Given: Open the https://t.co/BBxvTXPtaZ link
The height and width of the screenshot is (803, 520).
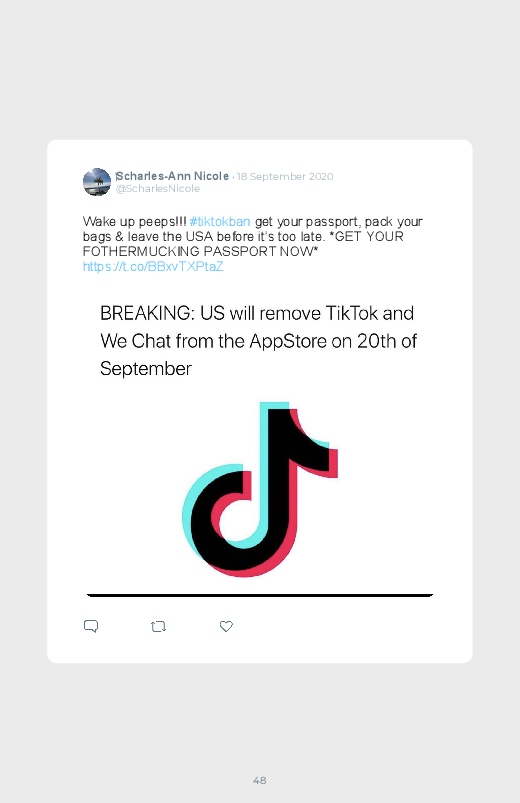Looking at the screenshot, I should pyautogui.click(x=153, y=266).
